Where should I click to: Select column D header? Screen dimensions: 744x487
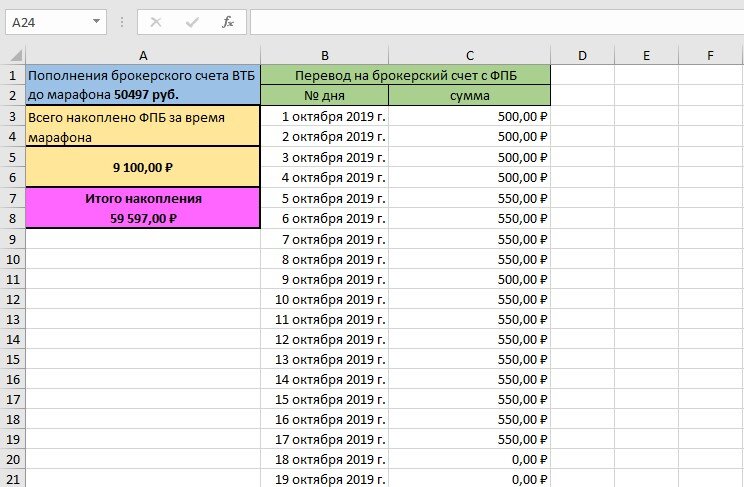(x=582, y=56)
